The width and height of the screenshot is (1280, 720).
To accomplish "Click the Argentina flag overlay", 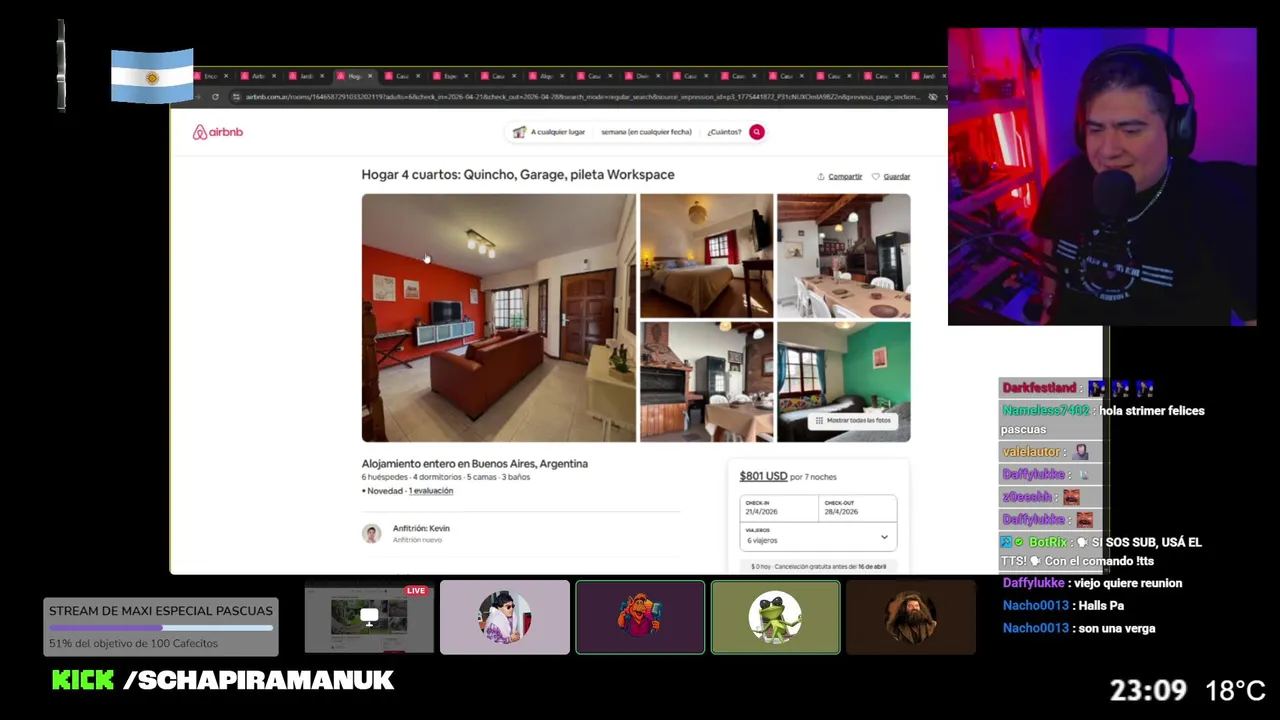I will pyautogui.click(x=152, y=77).
